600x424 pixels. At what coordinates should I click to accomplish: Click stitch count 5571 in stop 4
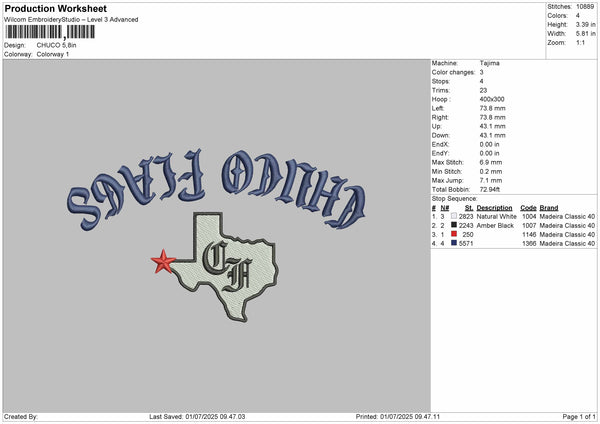(466, 243)
